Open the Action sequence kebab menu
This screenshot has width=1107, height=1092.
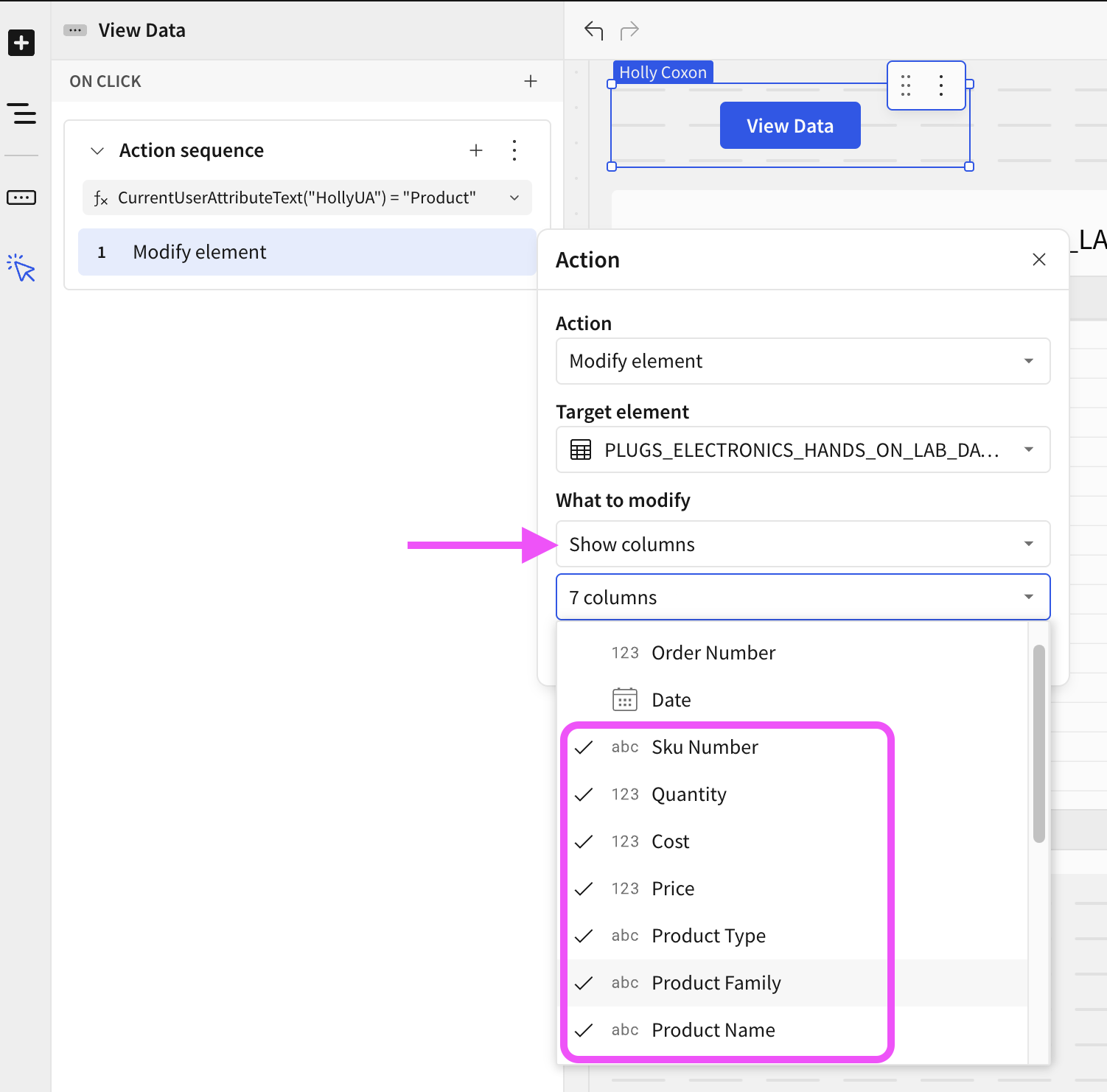[x=514, y=150]
